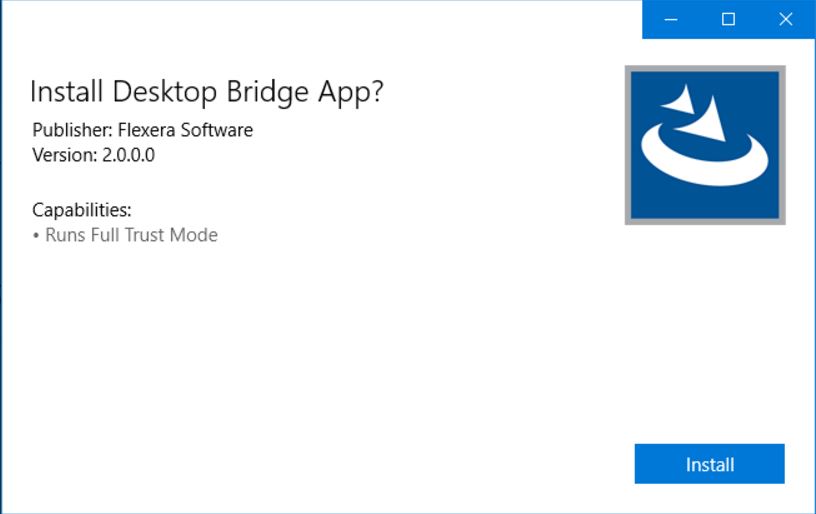Viewport: 816px width, 514px height.
Task: Click the gray border framing the app logo
Action: (629, 145)
